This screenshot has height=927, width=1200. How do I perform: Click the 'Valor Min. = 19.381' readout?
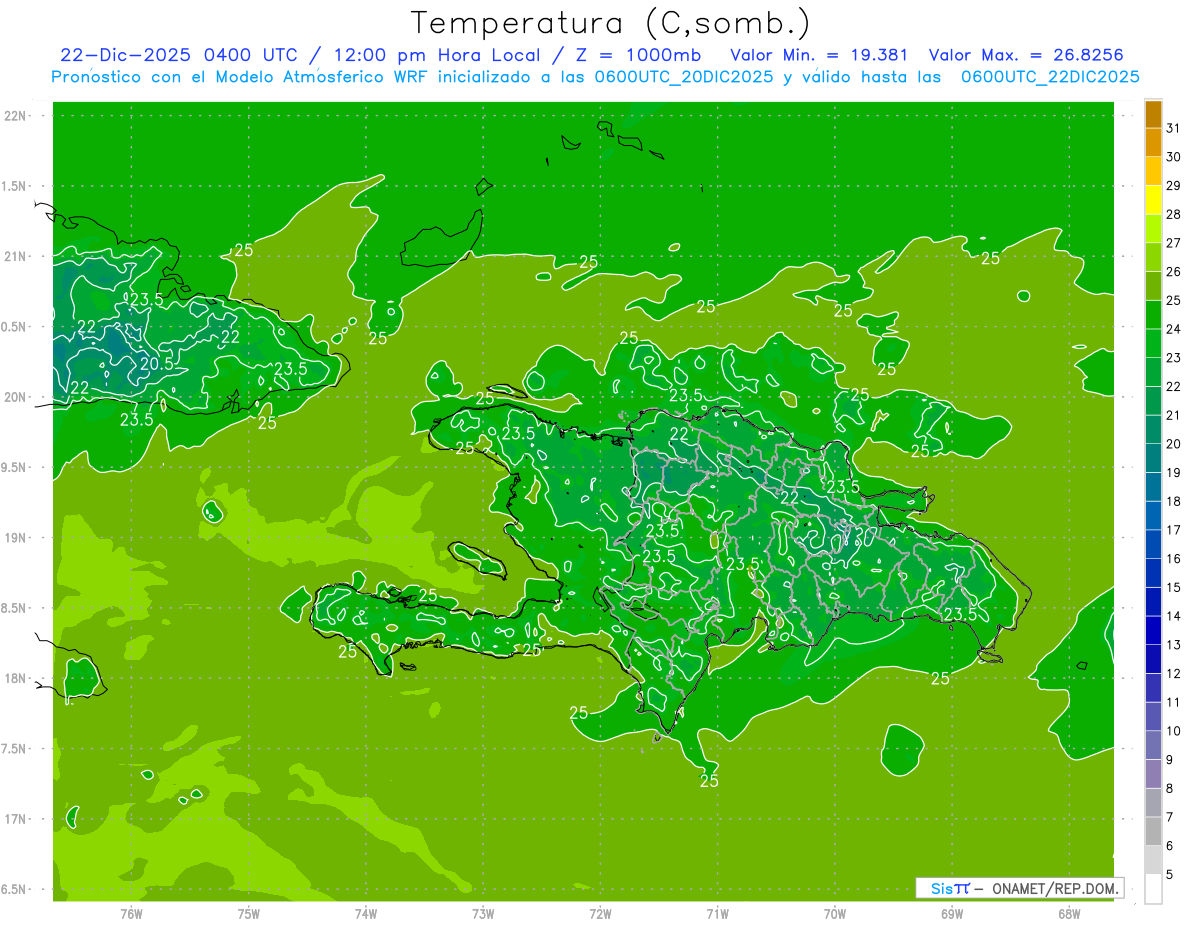click(820, 55)
